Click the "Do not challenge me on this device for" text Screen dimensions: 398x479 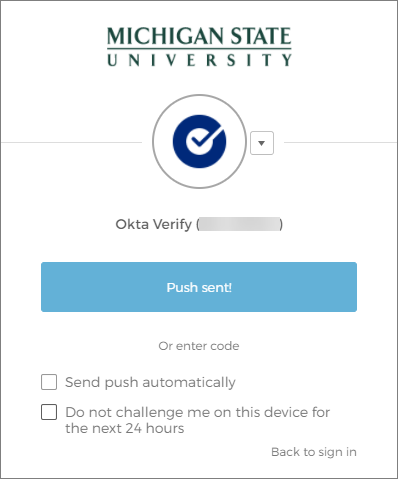(198, 412)
